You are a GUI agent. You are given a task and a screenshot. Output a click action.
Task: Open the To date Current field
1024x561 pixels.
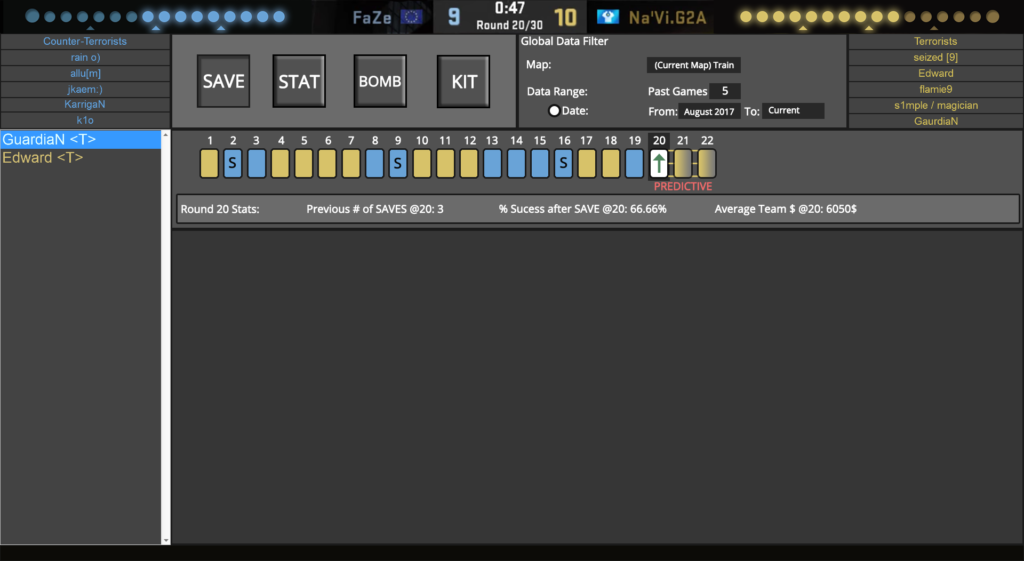click(x=793, y=110)
